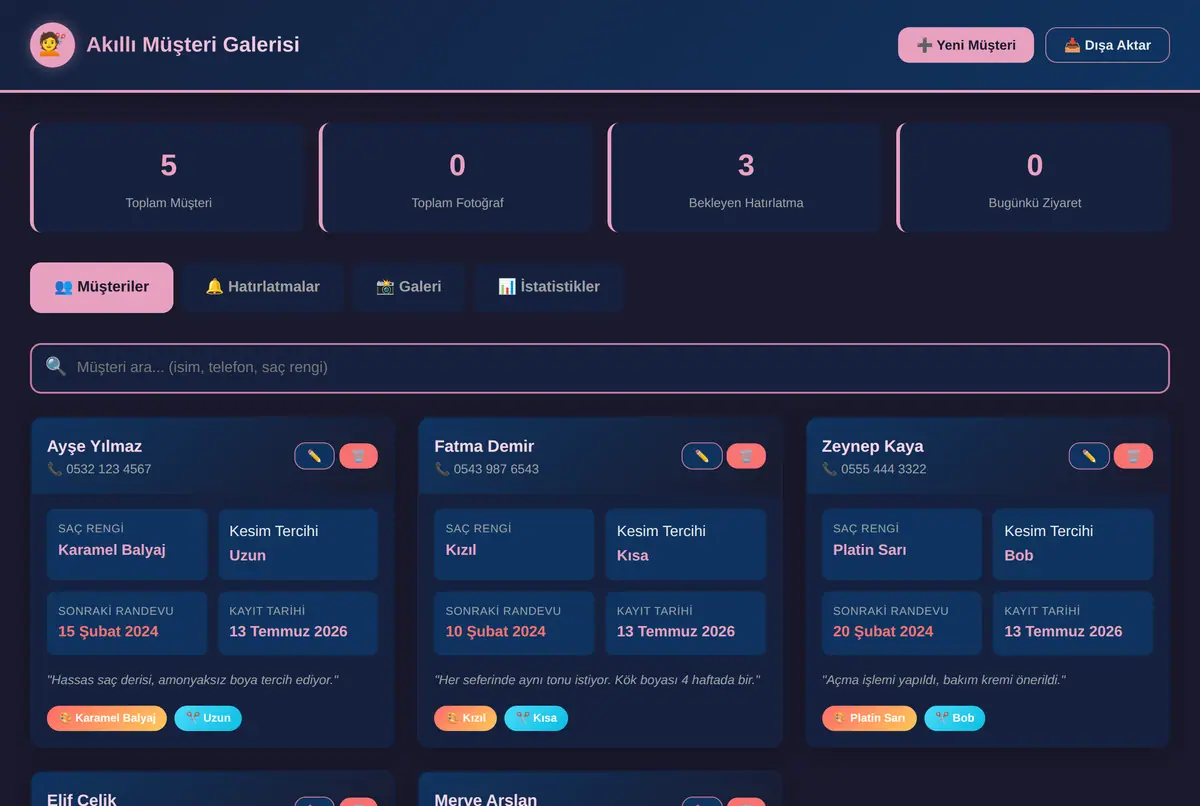1200x806 pixels.
Task: Show the İstatistikler tab
Action: click(x=549, y=288)
